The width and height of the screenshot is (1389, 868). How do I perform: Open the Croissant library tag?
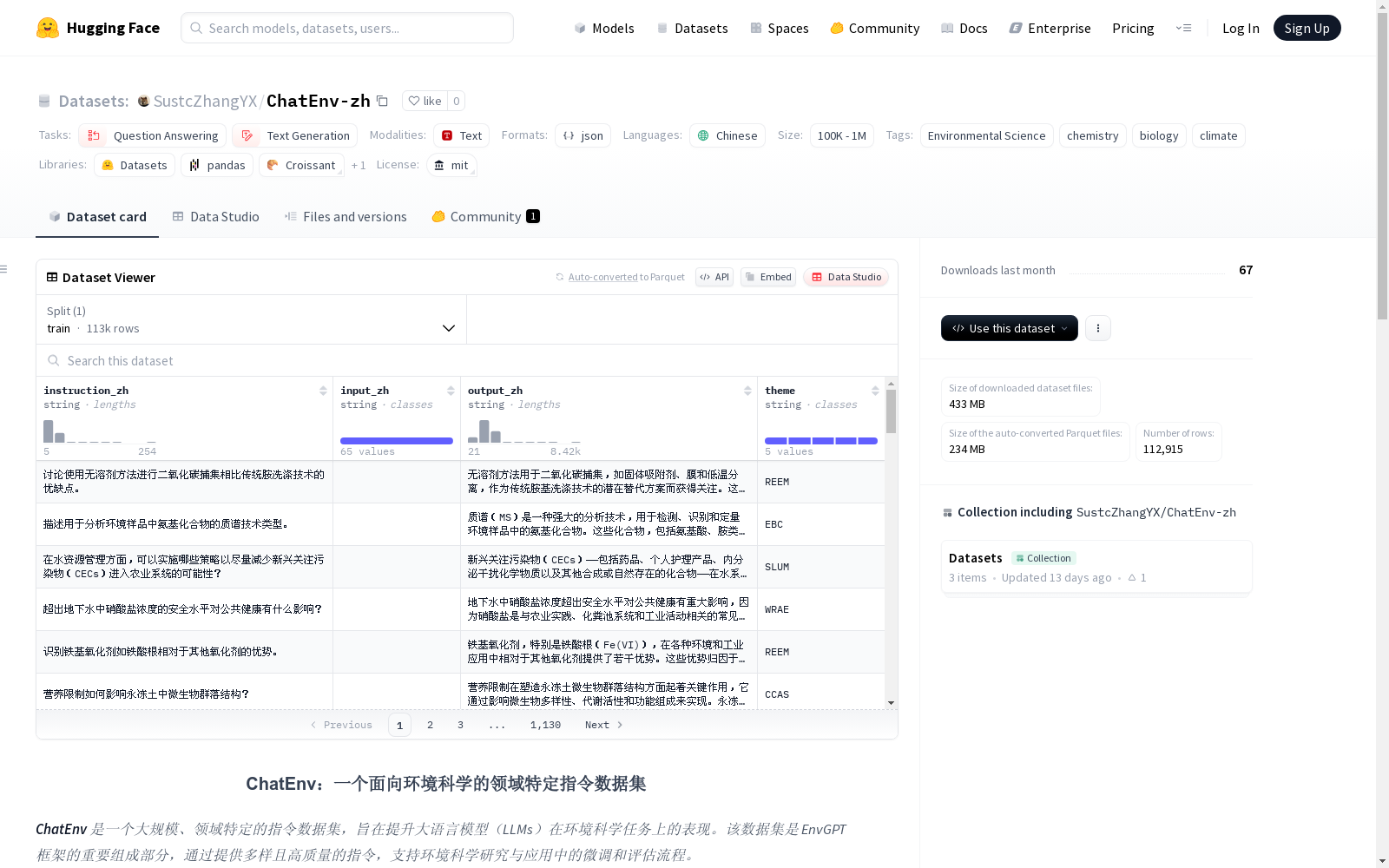point(301,165)
